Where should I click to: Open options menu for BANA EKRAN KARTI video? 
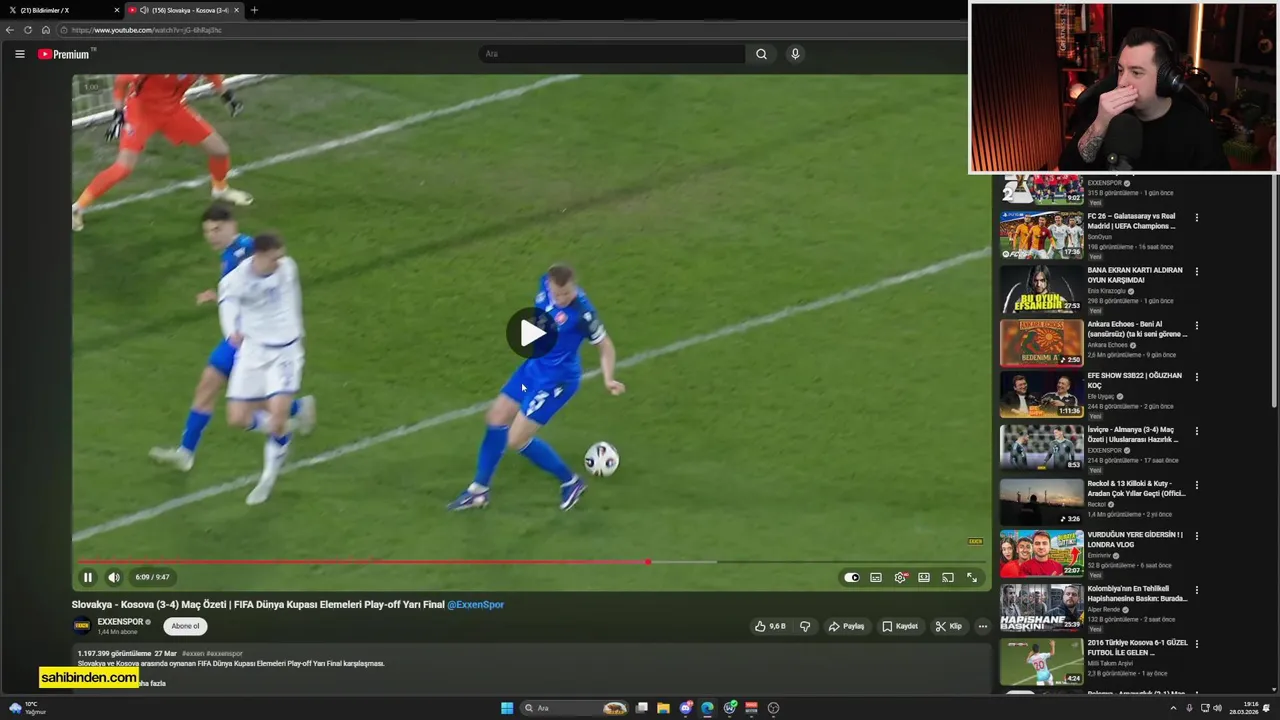point(1197,271)
